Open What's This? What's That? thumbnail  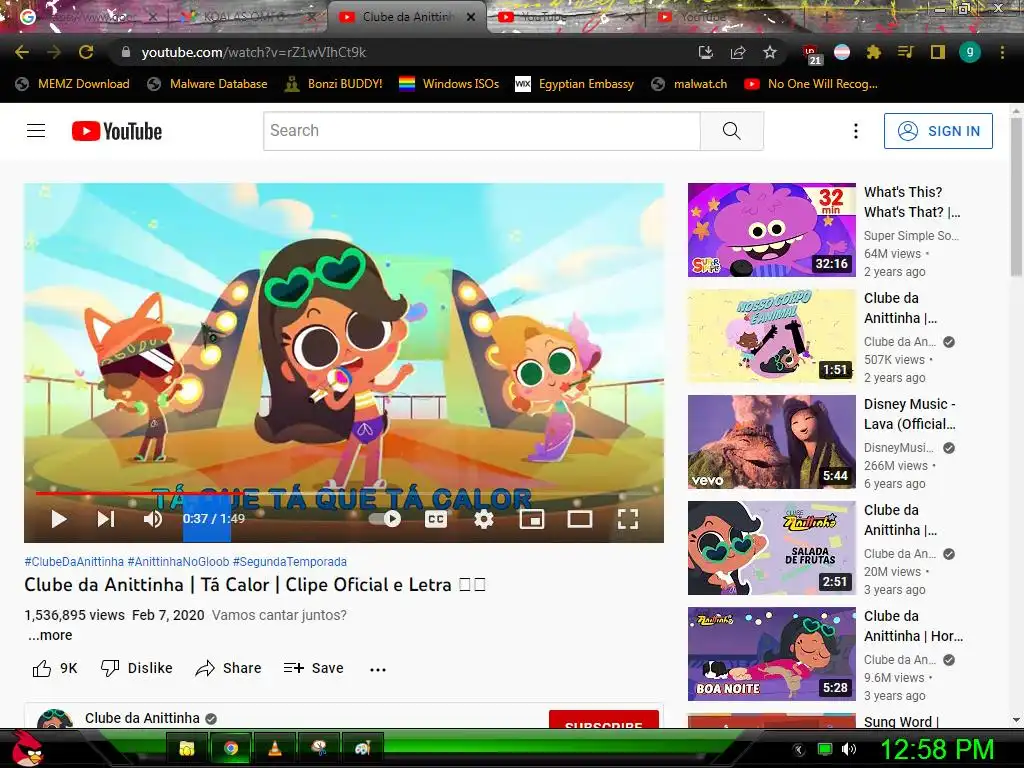772,230
